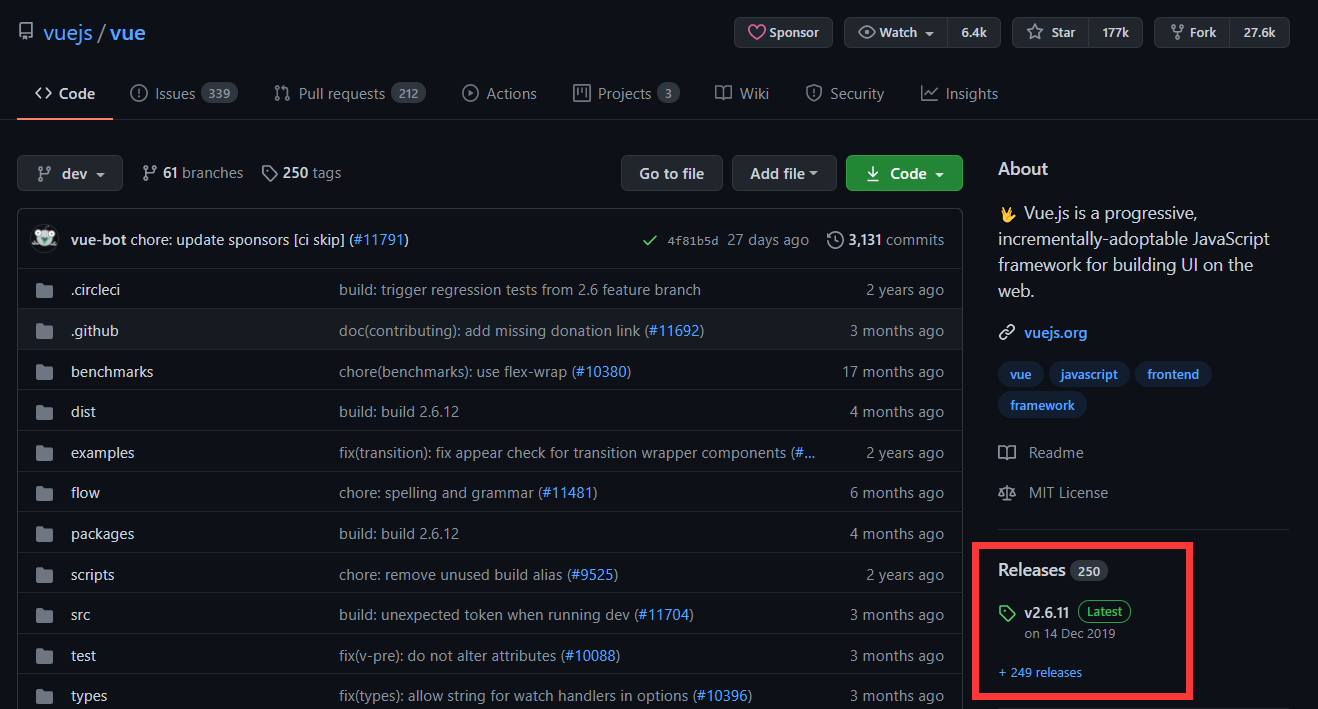Click the Star button
1318x709 pixels.
click(1050, 32)
